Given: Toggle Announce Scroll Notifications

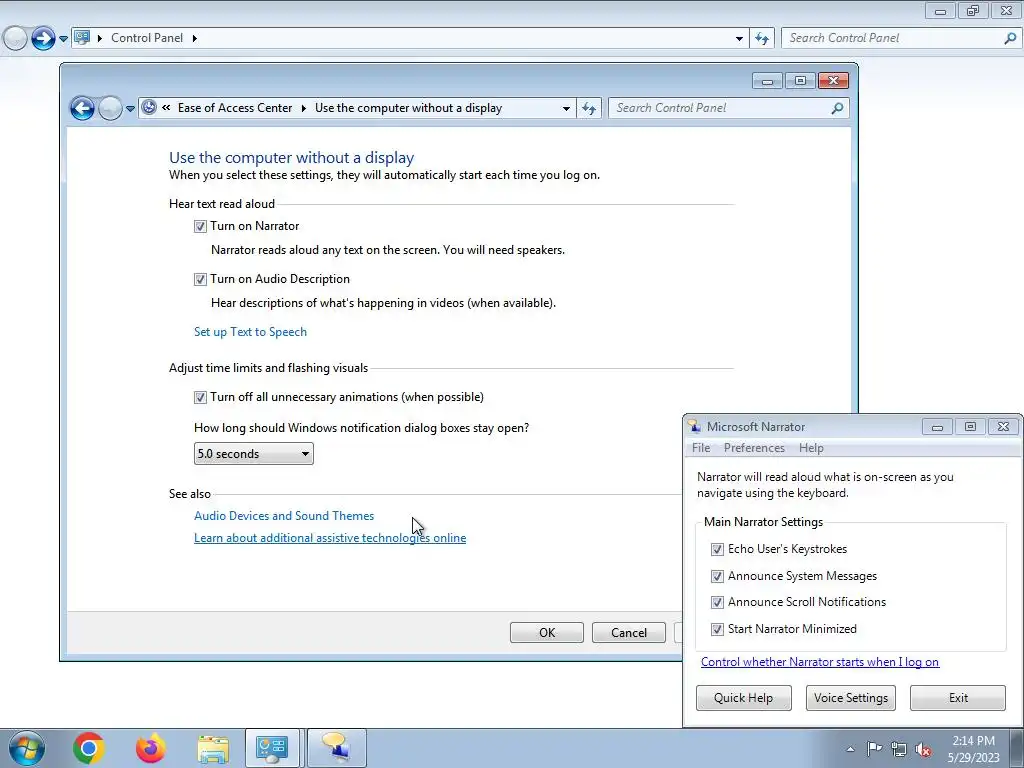Looking at the screenshot, I should [x=717, y=602].
